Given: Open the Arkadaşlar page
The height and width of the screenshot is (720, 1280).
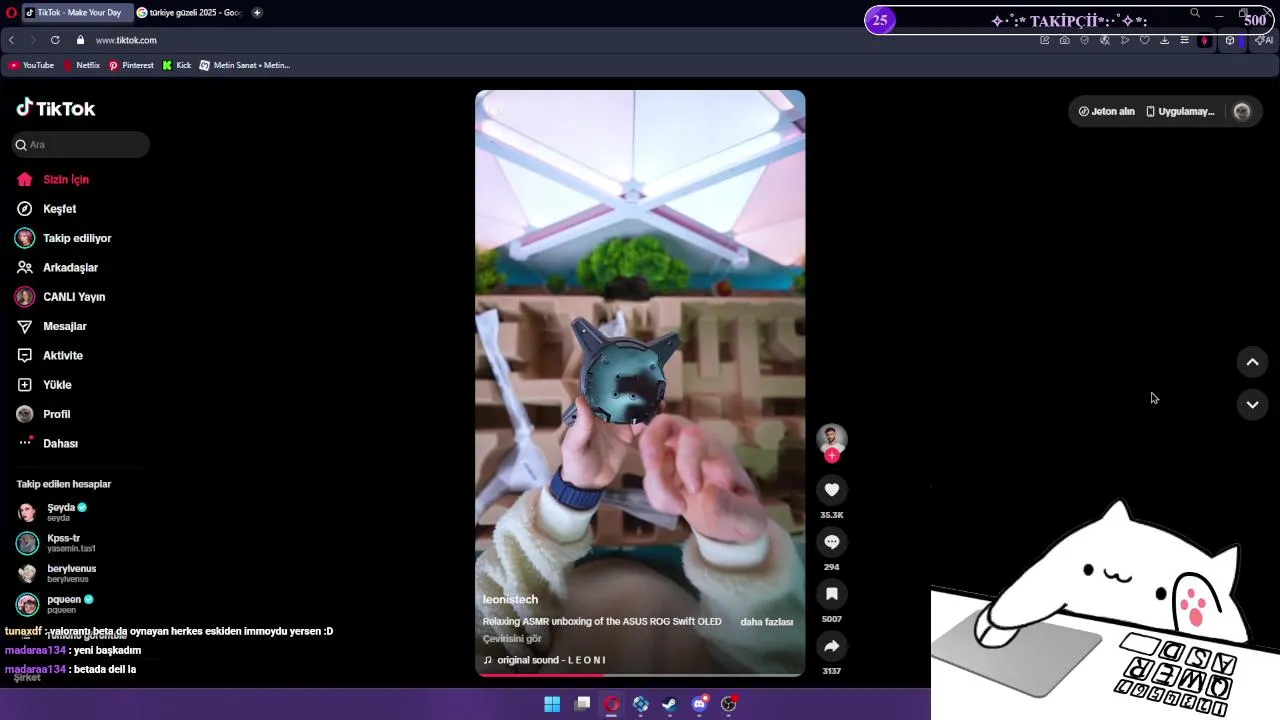Looking at the screenshot, I should [x=57, y=268].
